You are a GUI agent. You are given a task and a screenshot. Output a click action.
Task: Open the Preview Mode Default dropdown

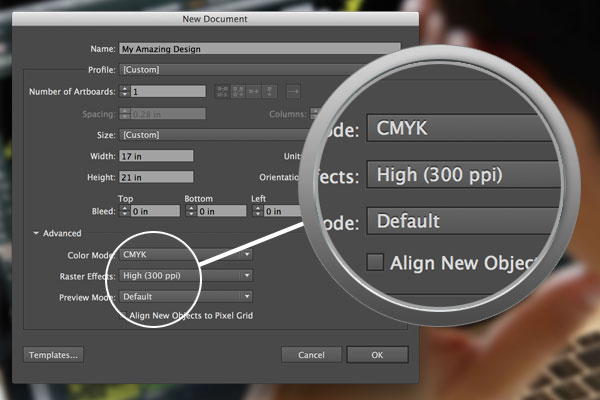pyautogui.click(x=186, y=296)
